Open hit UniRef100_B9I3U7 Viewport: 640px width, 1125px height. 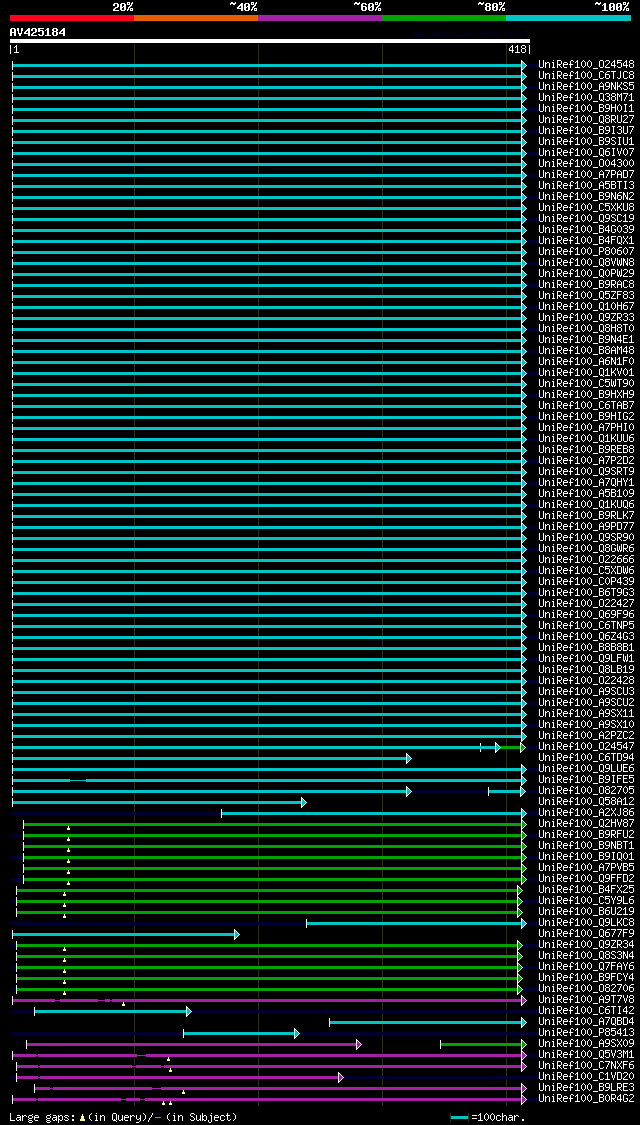(x=586, y=131)
